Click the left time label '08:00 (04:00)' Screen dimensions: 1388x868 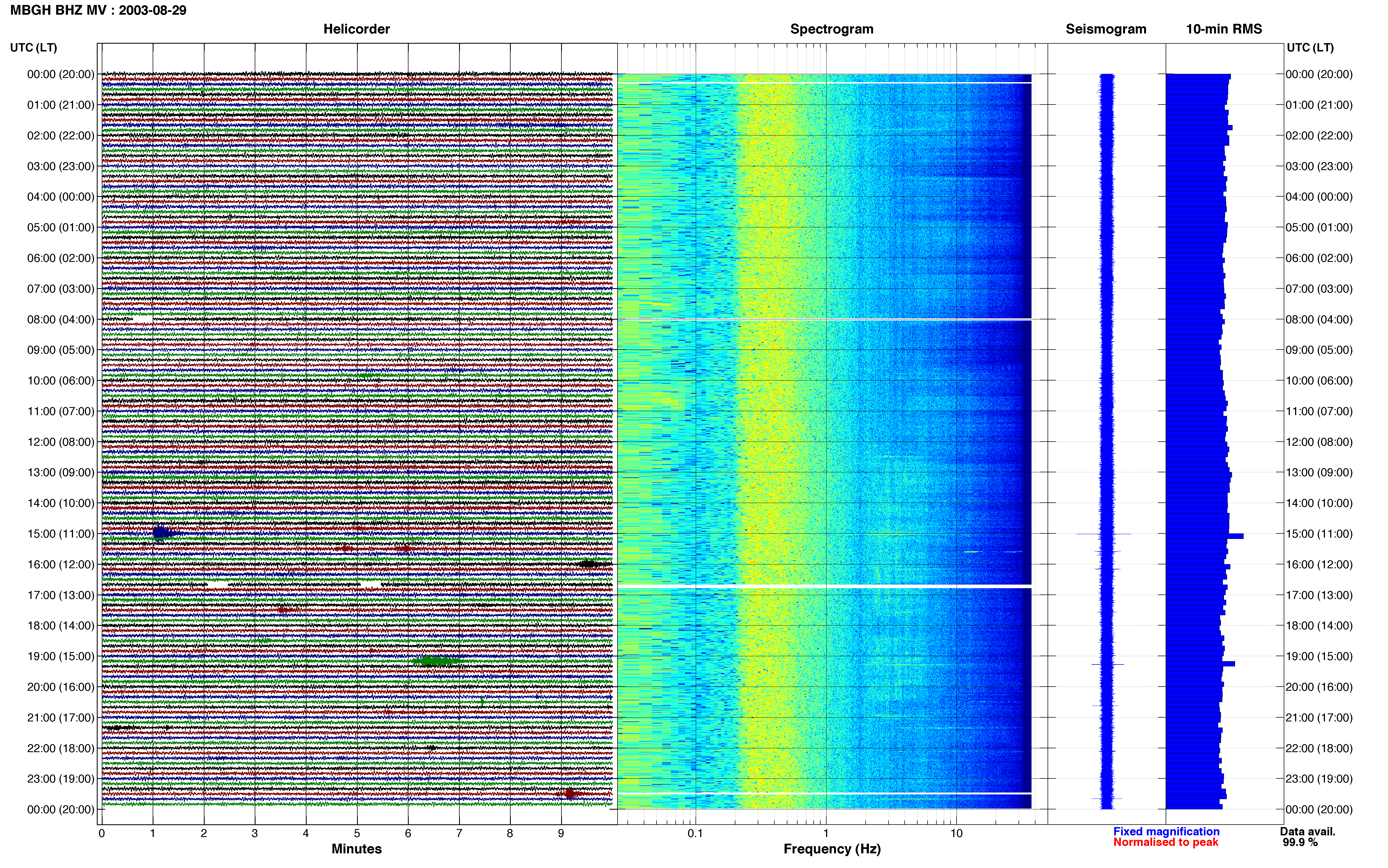[61, 319]
